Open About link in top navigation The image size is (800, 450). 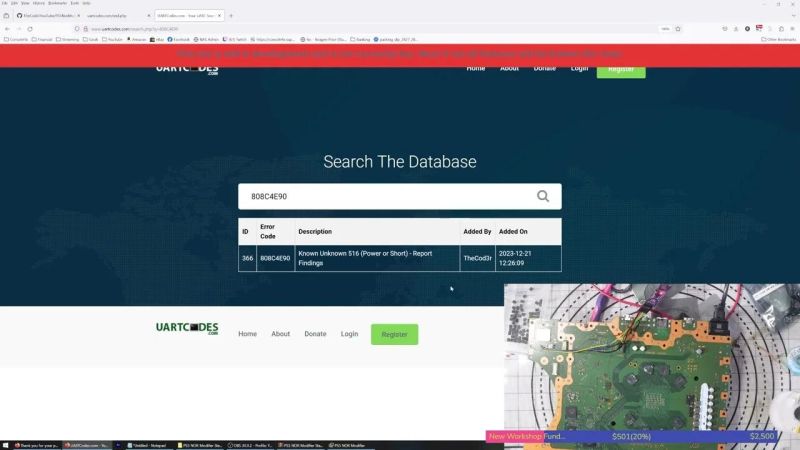[509, 68]
